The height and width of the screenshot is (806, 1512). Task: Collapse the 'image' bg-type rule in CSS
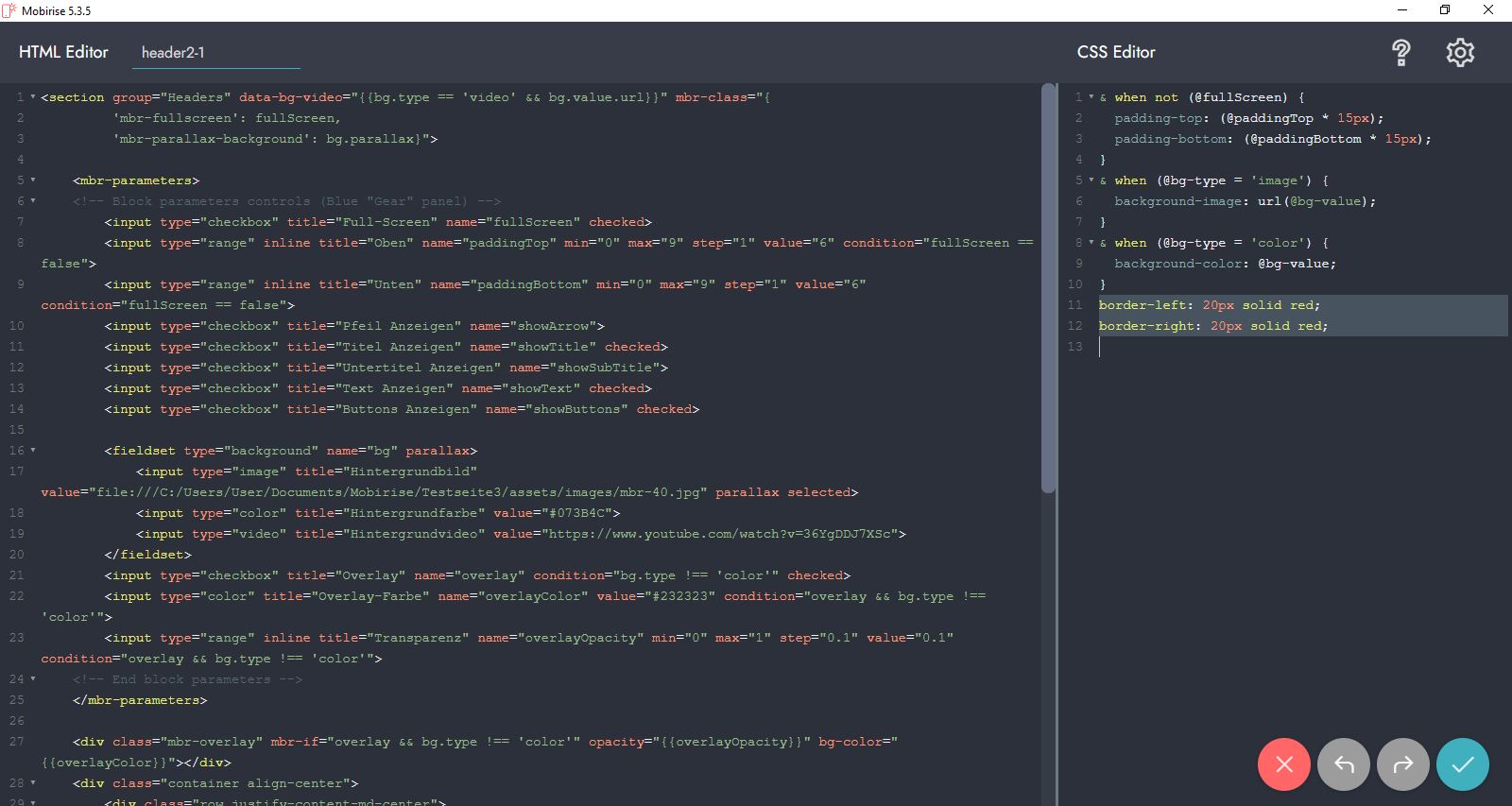click(x=1091, y=180)
